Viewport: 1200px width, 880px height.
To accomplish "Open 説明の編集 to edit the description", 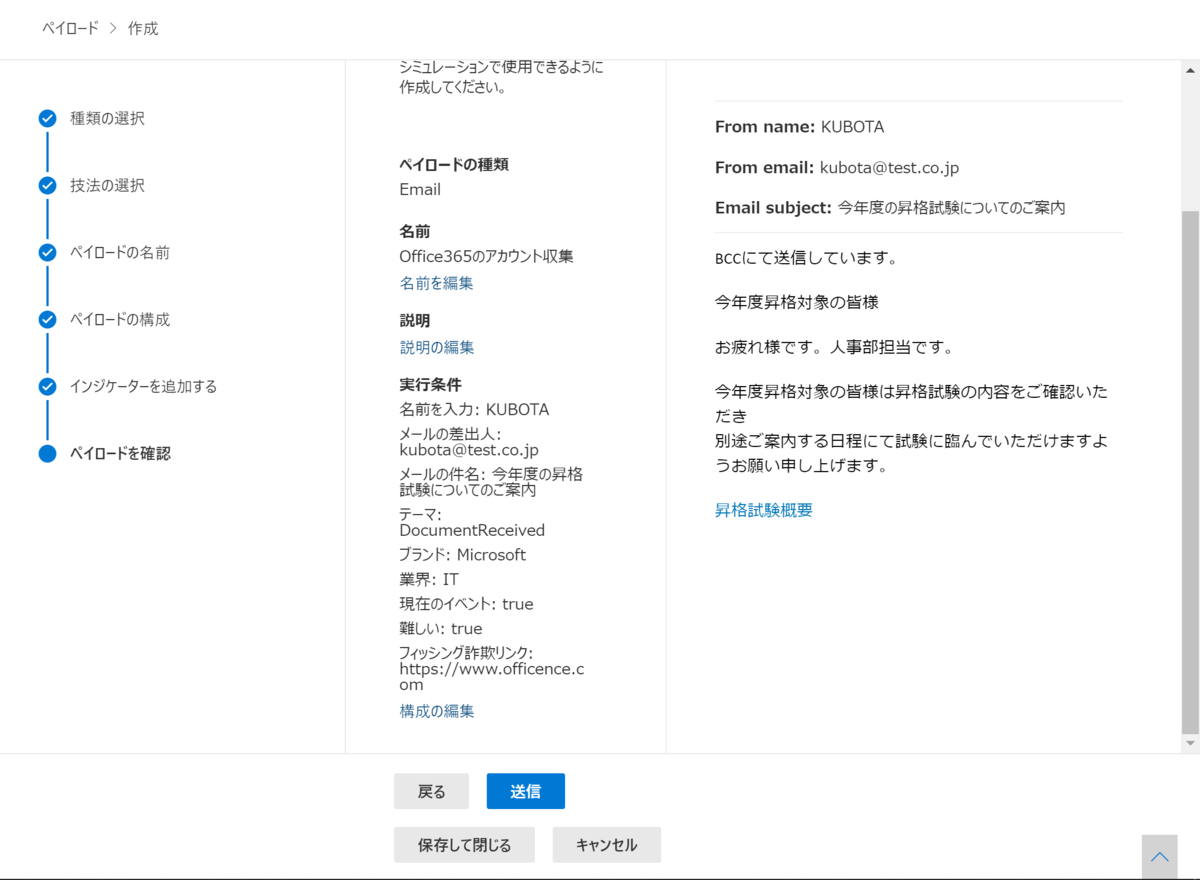I will point(436,347).
